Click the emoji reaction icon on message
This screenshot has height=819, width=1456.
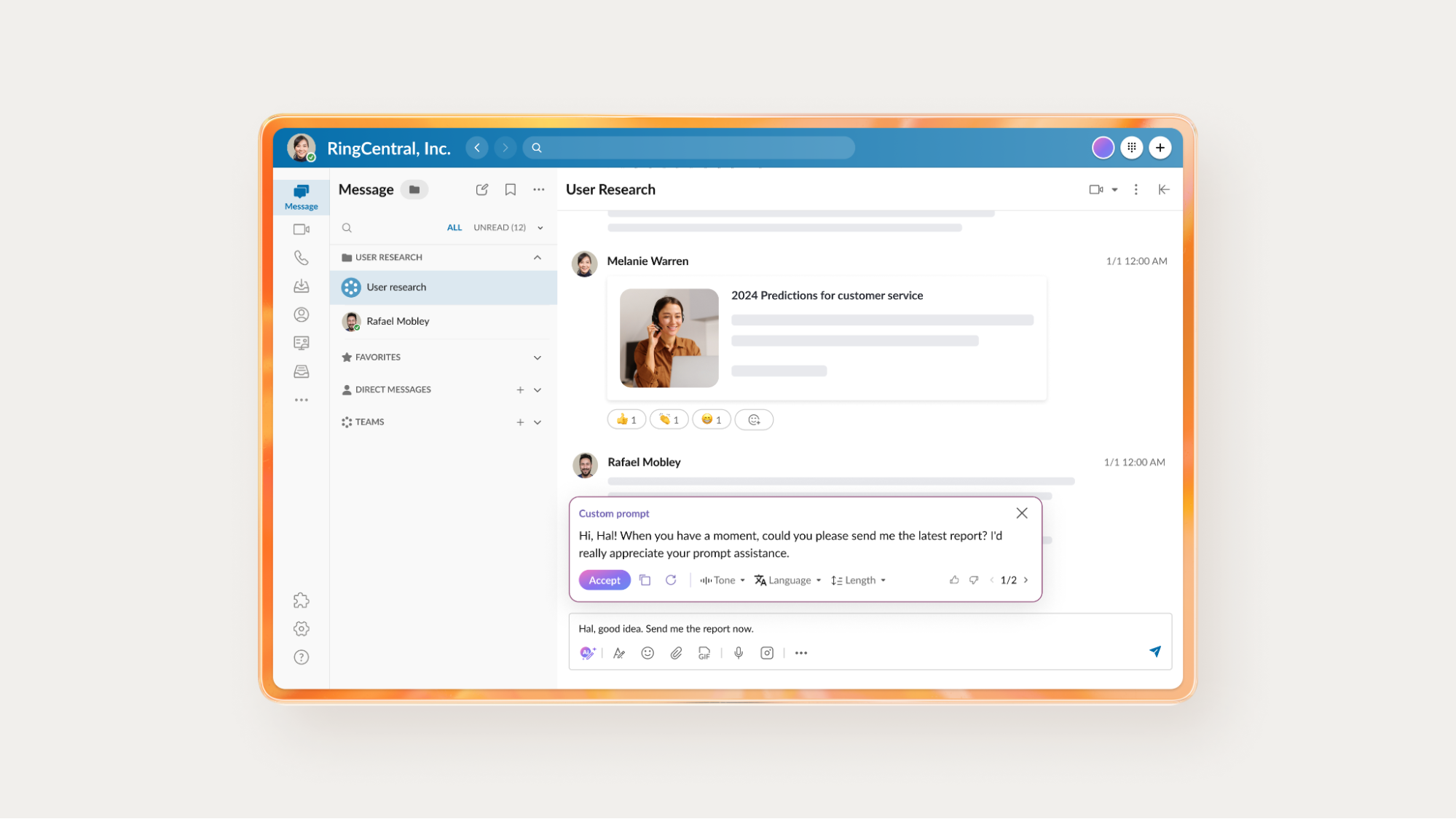pyautogui.click(x=754, y=419)
